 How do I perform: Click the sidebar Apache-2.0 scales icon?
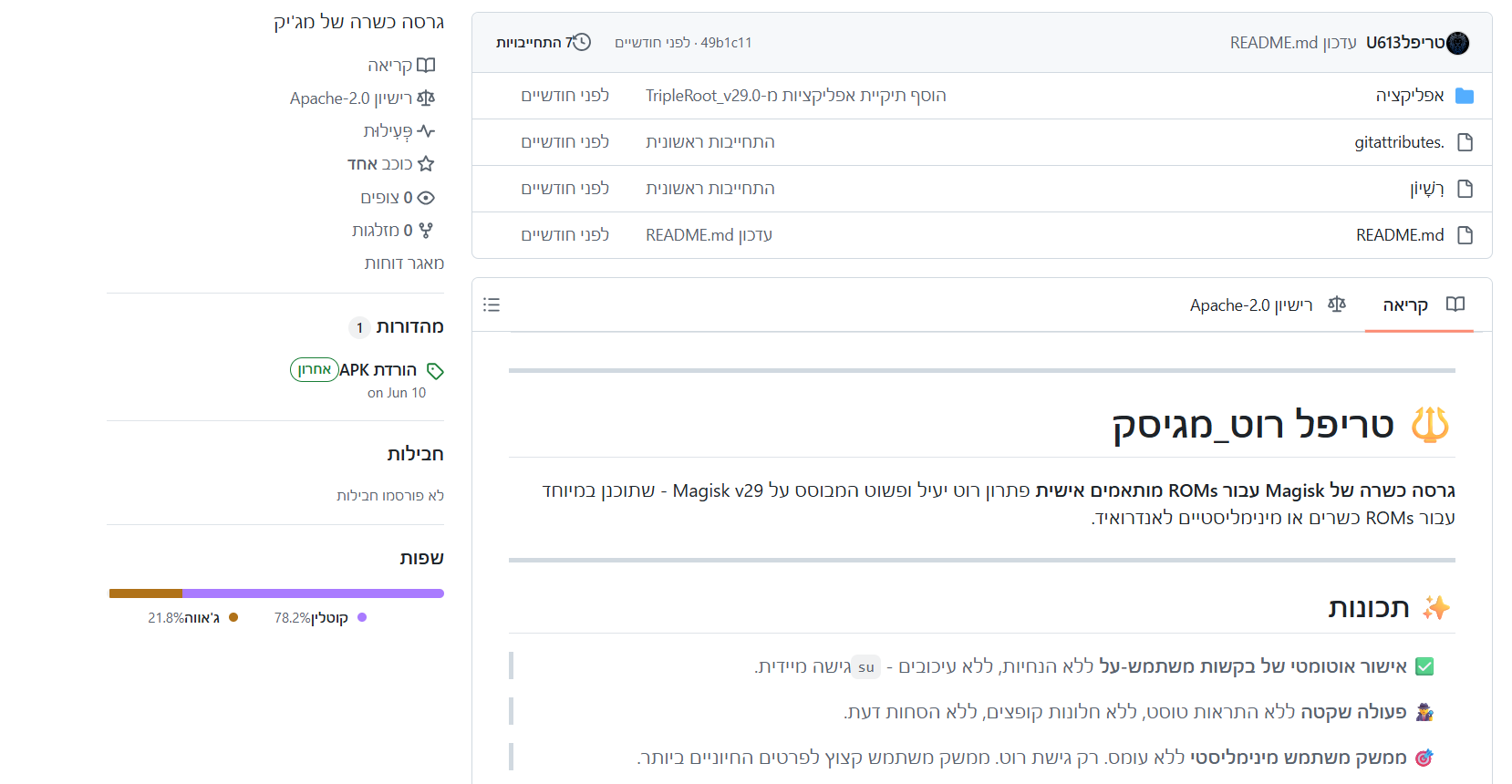click(426, 98)
